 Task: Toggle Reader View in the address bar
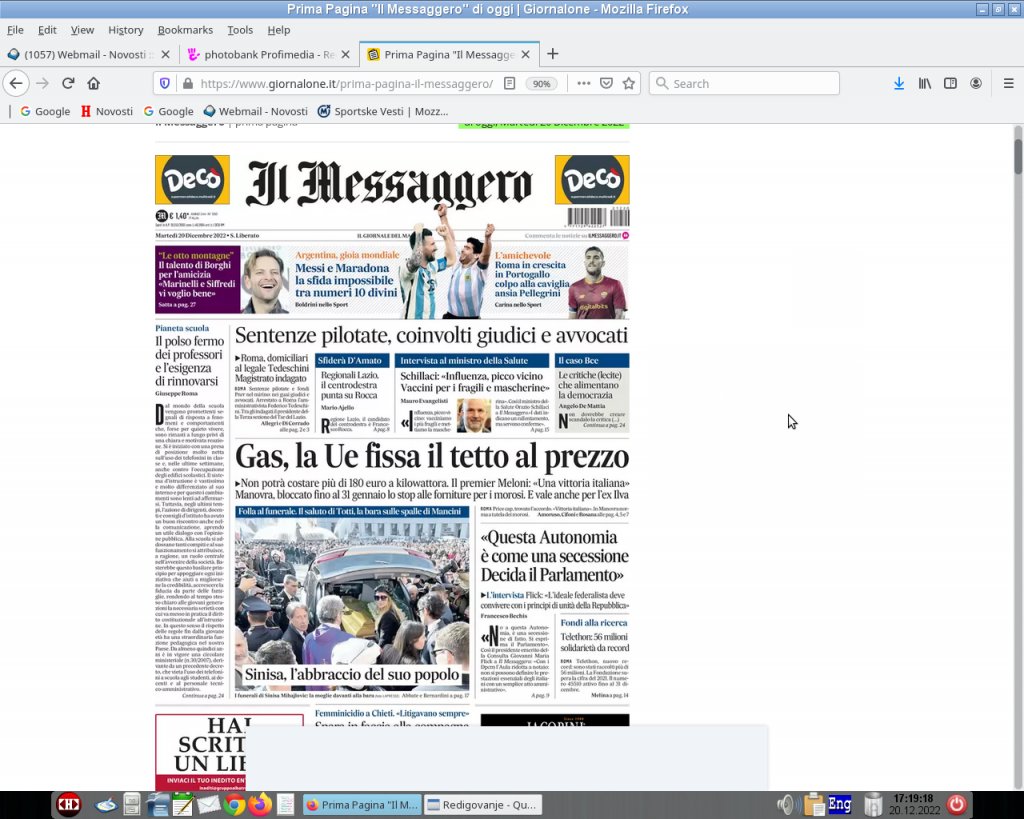pos(510,84)
